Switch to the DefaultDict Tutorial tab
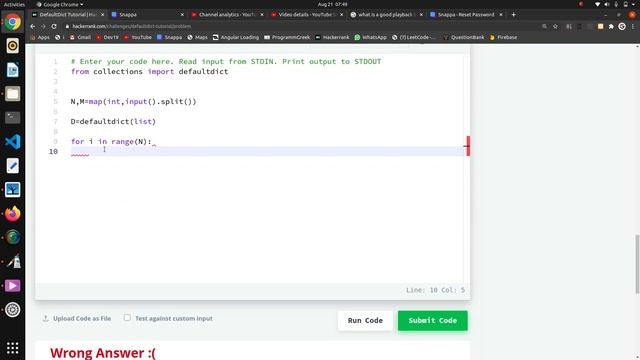This screenshot has width=640, height=360. 68,14
